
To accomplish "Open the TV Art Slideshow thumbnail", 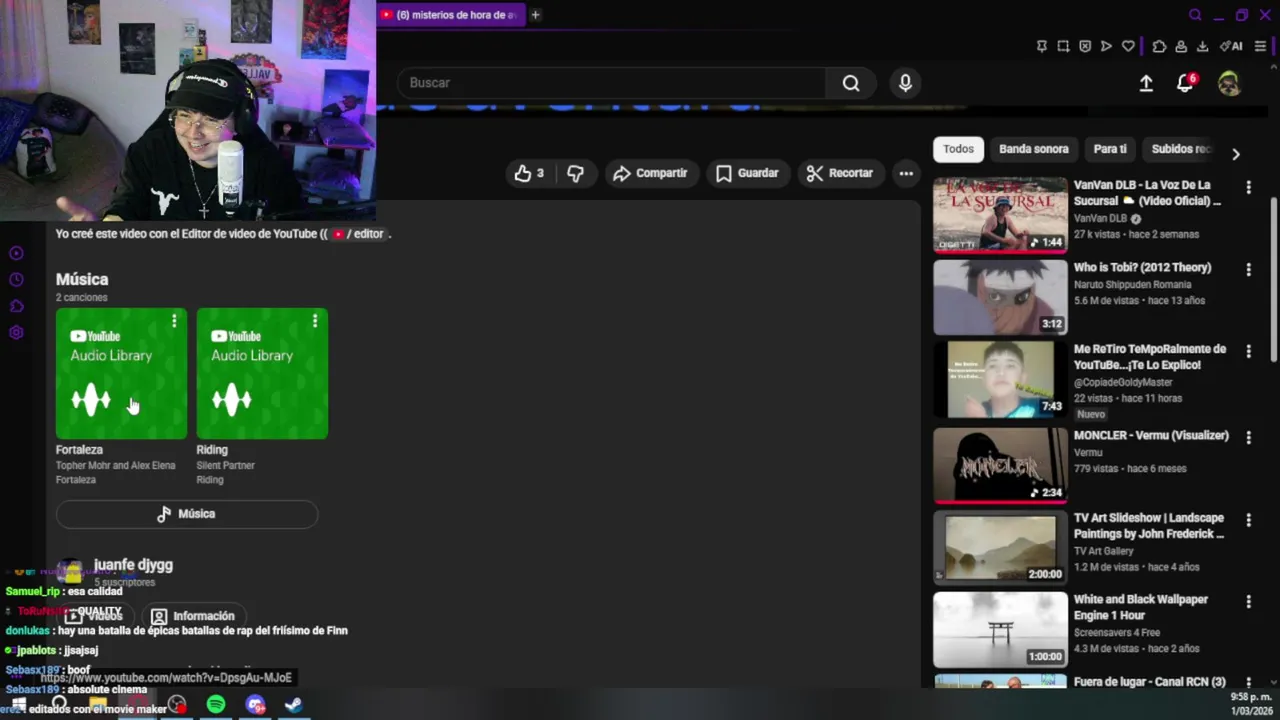I will point(1000,547).
